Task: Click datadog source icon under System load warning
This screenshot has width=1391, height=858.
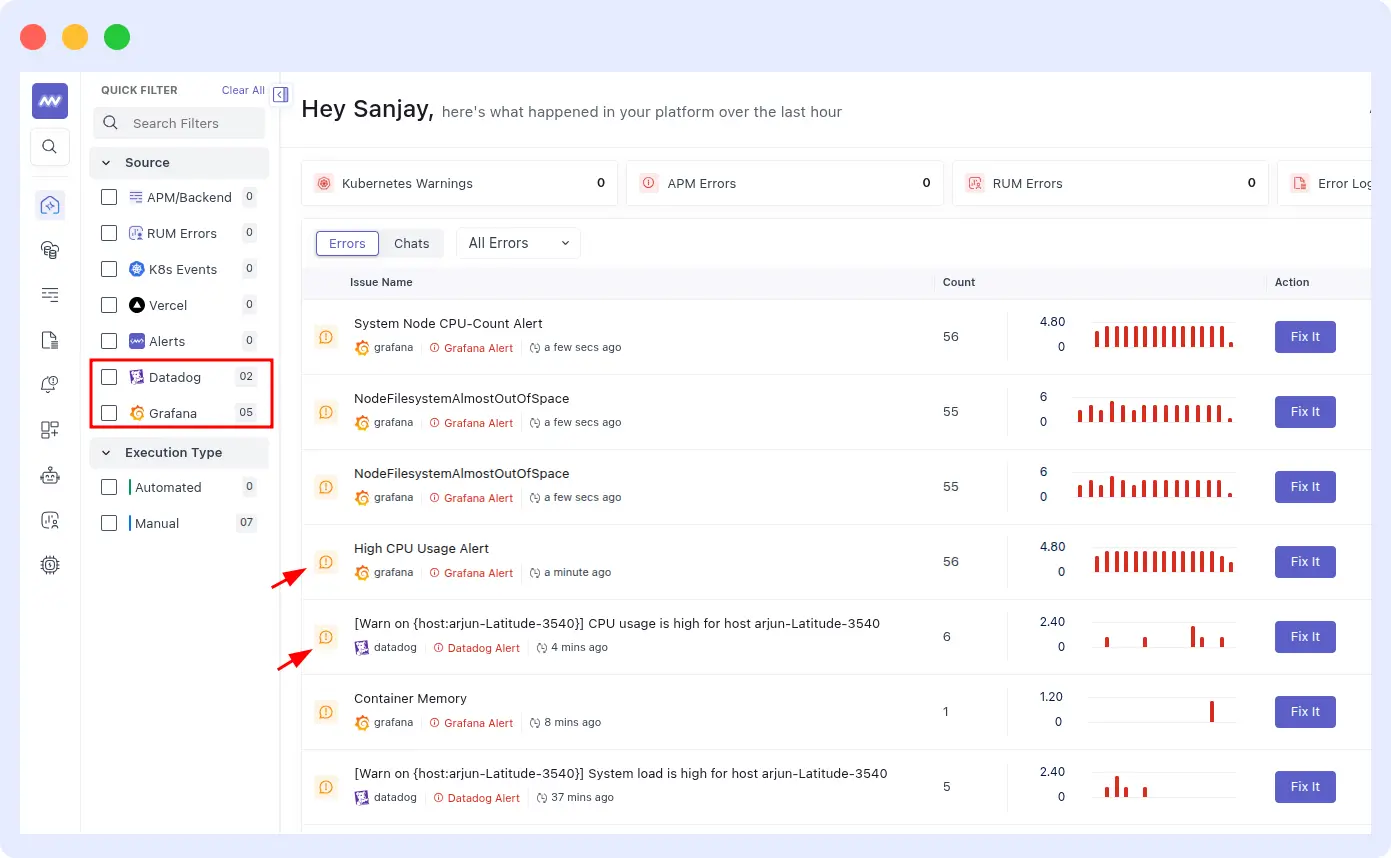Action: 362,797
